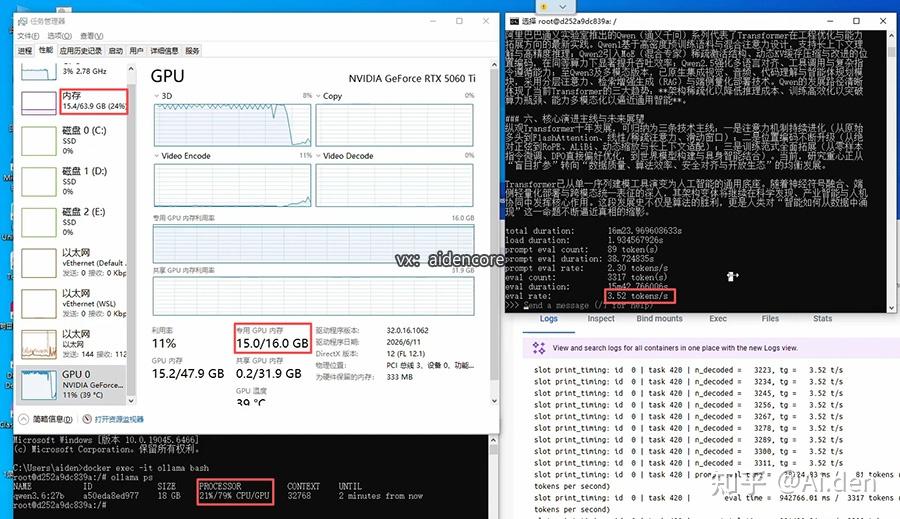Click the dropdown chevron at top screen edge
The width and height of the screenshot is (900, 519).
(563, 7)
